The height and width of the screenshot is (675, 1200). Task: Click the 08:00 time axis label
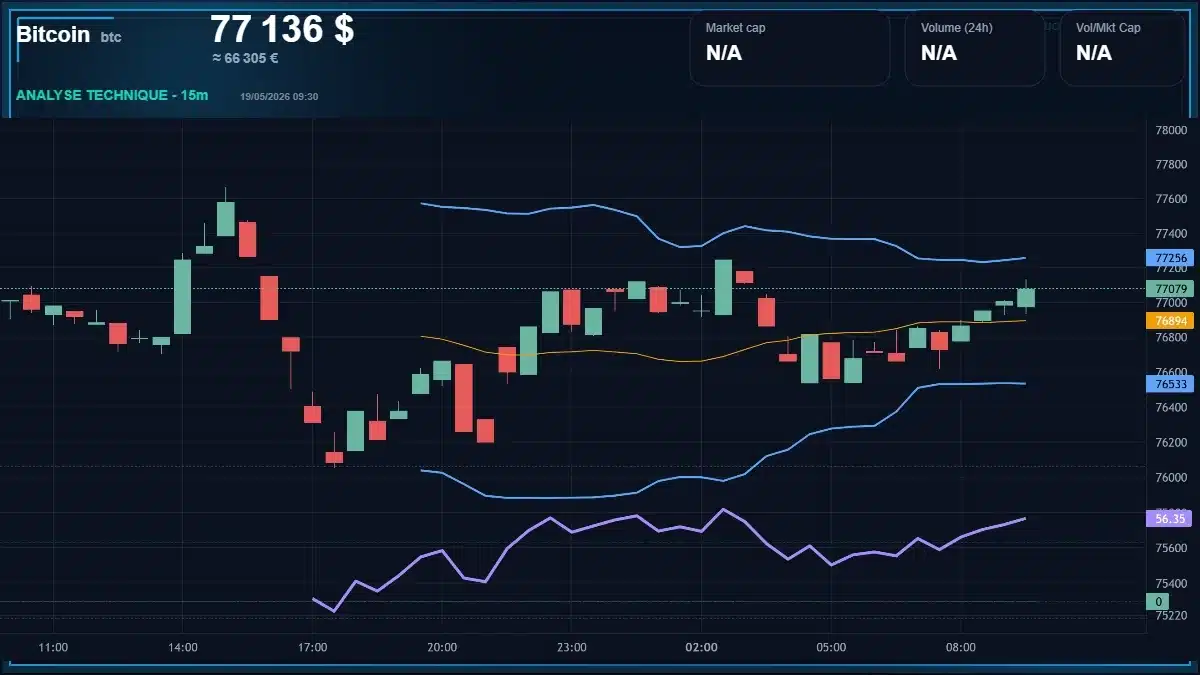click(x=961, y=648)
